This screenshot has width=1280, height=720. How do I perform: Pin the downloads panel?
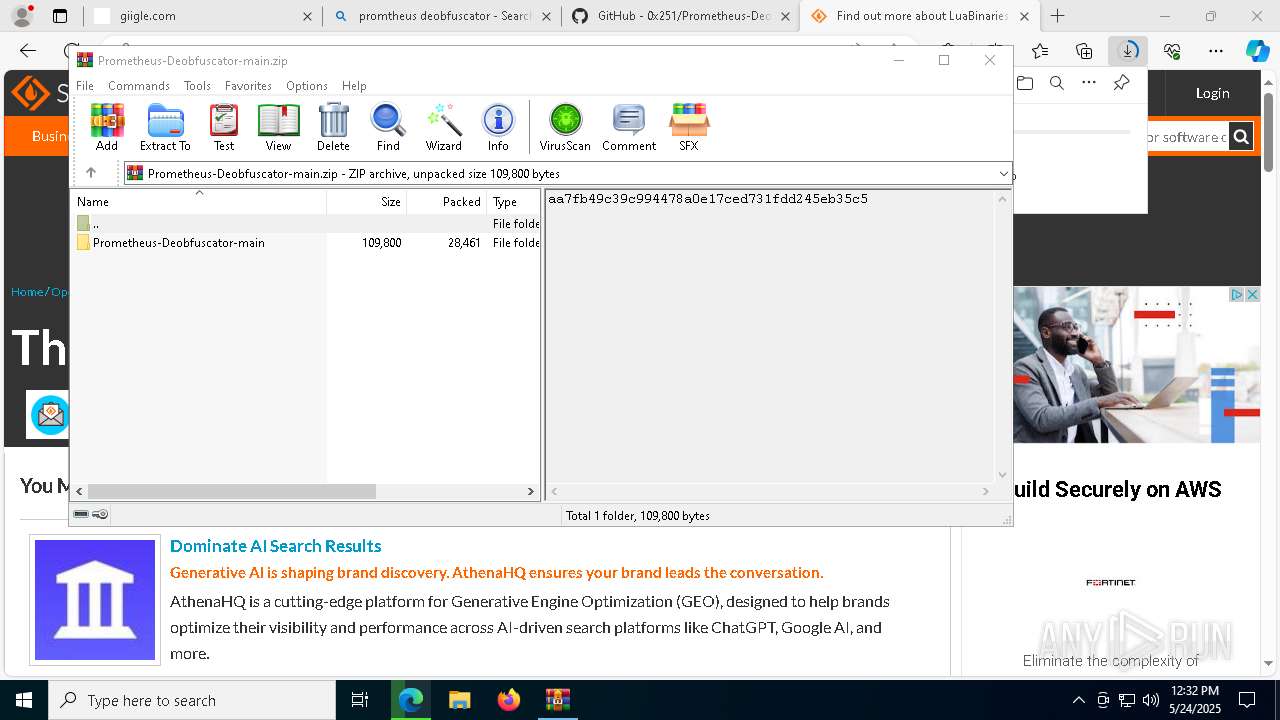[x=1121, y=83]
